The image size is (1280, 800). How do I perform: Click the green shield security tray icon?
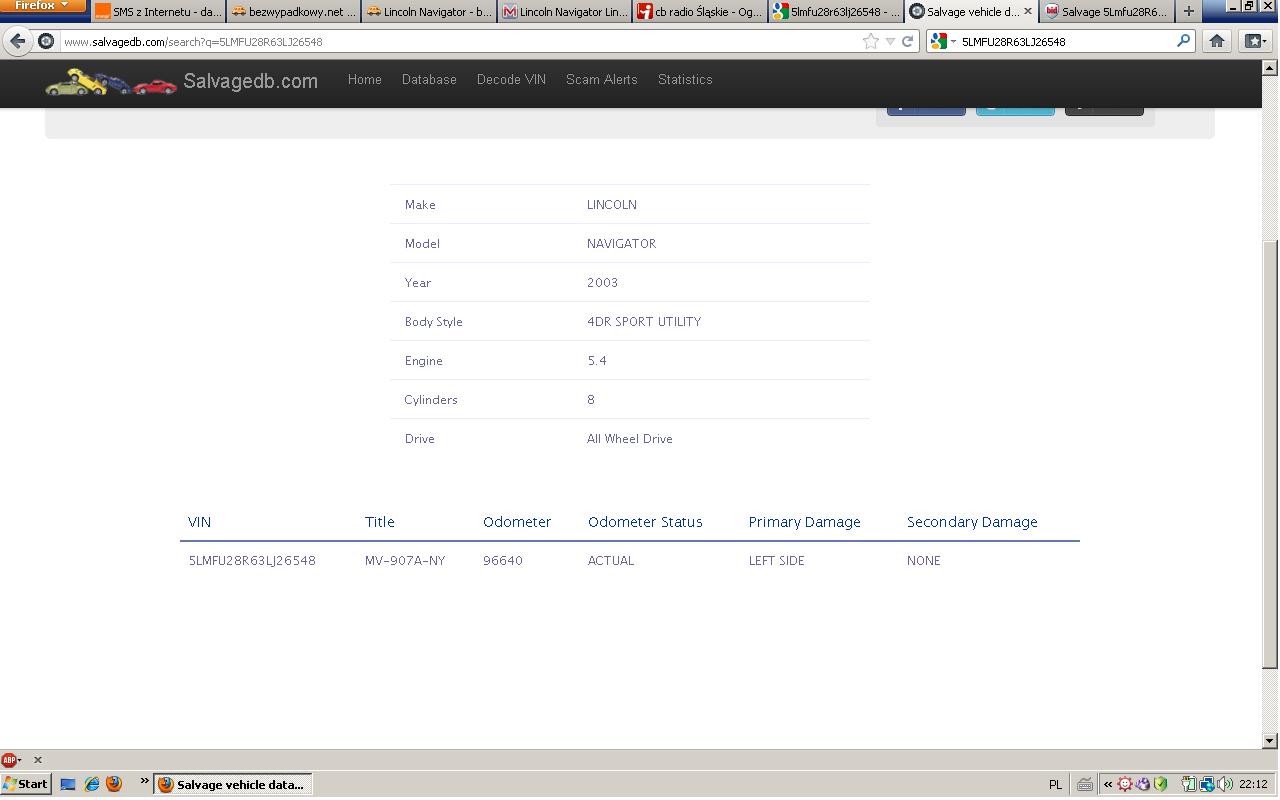coord(1160,785)
